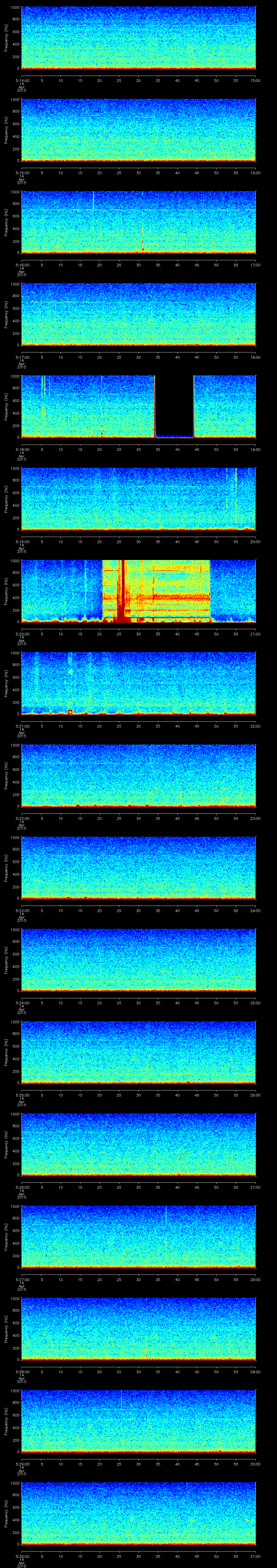The height and width of the screenshot is (1568, 277).
Task: Select the 5:22:00 start time label
Action: [x=22, y=818]
